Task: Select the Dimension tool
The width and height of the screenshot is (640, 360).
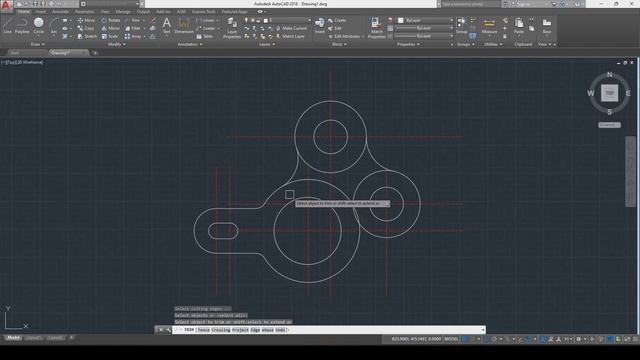Action: pyautogui.click(x=184, y=25)
